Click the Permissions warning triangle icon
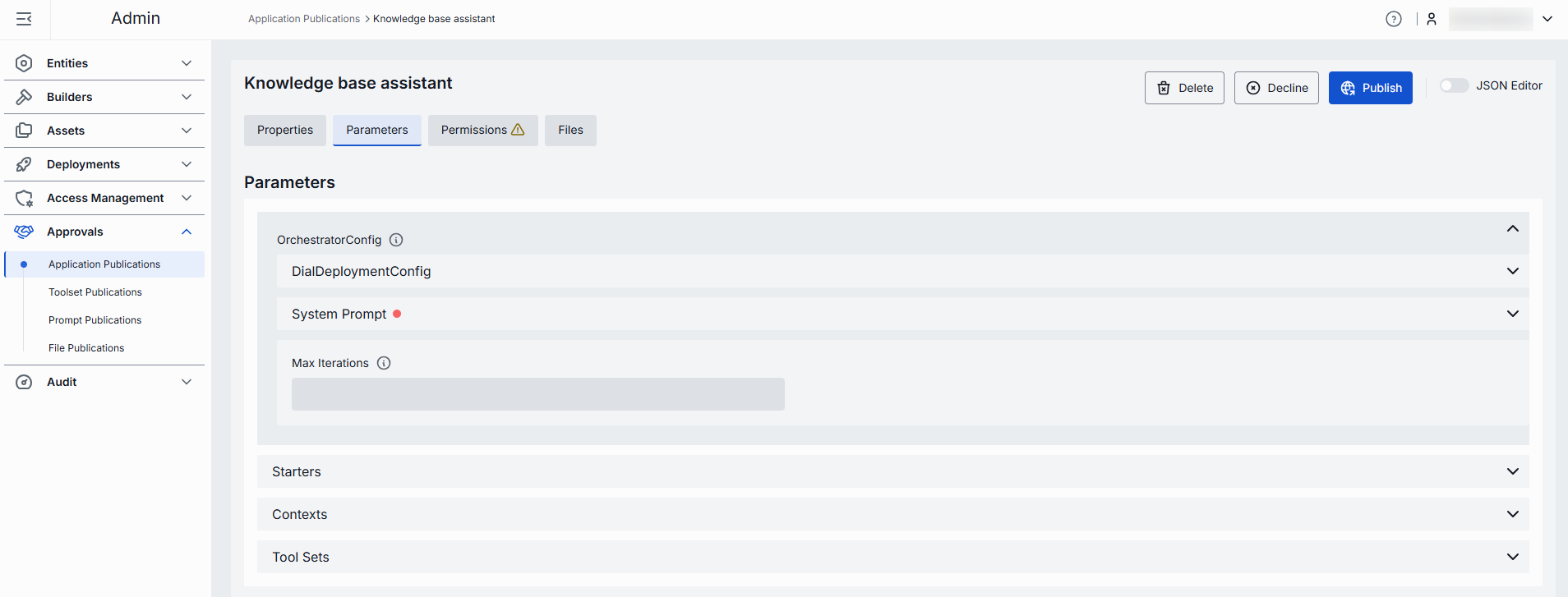 click(518, 130)
